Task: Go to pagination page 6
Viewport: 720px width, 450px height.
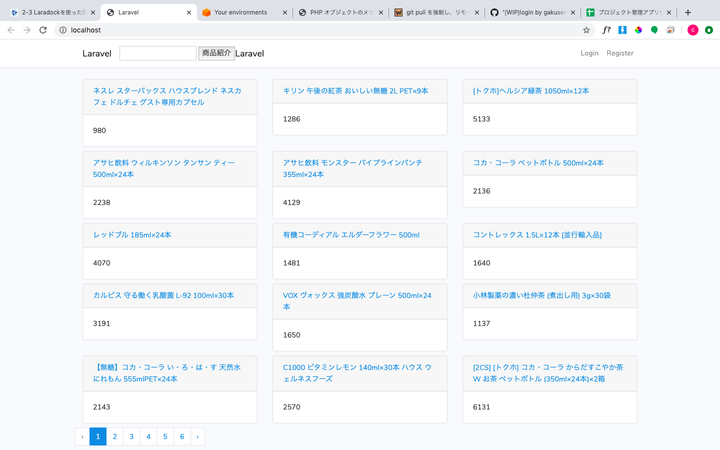Action: pos(182,437)
